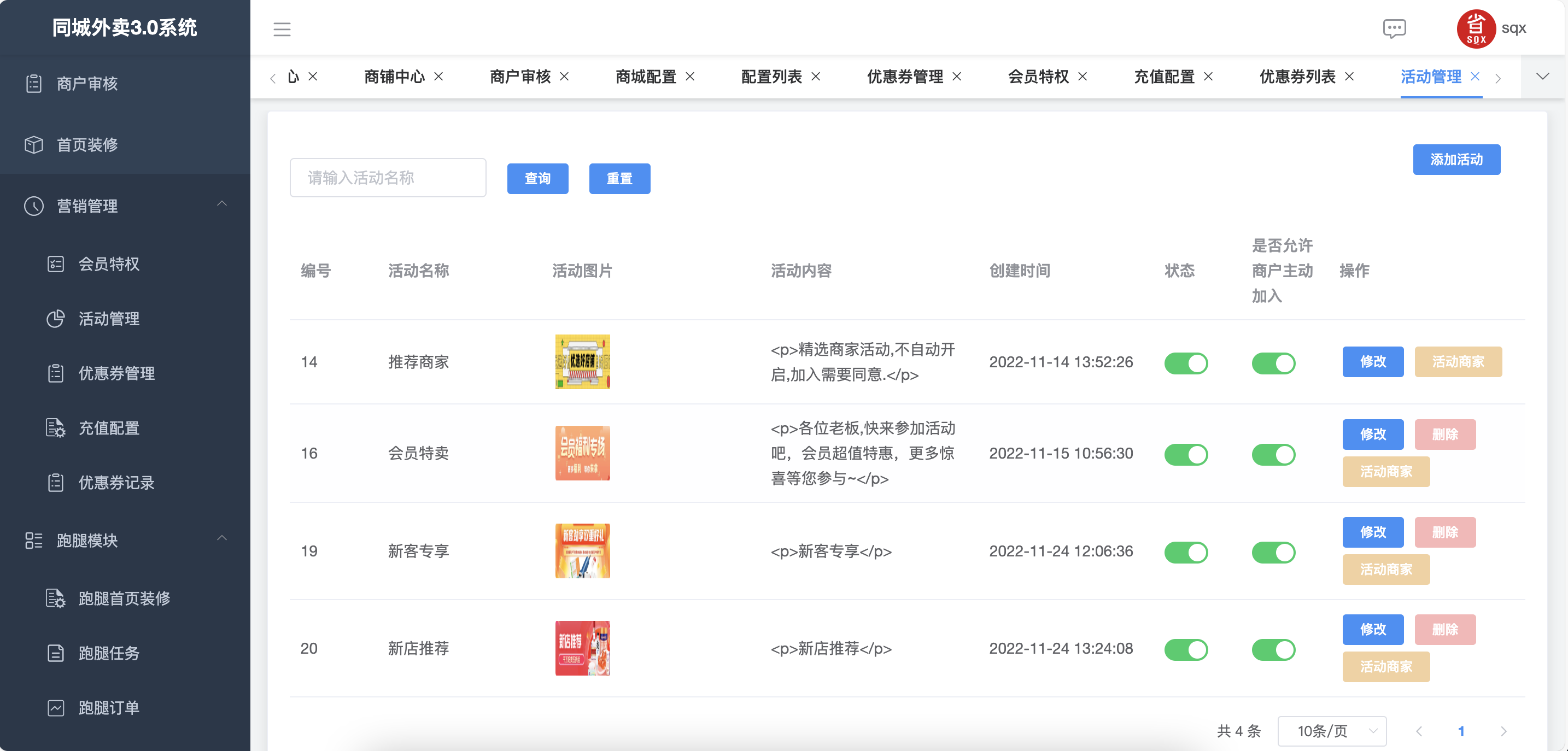Image resolution: width=1568 pixels, height=751 pixels.
Task: Go to previous page arrow
Action: [1419, 731]
